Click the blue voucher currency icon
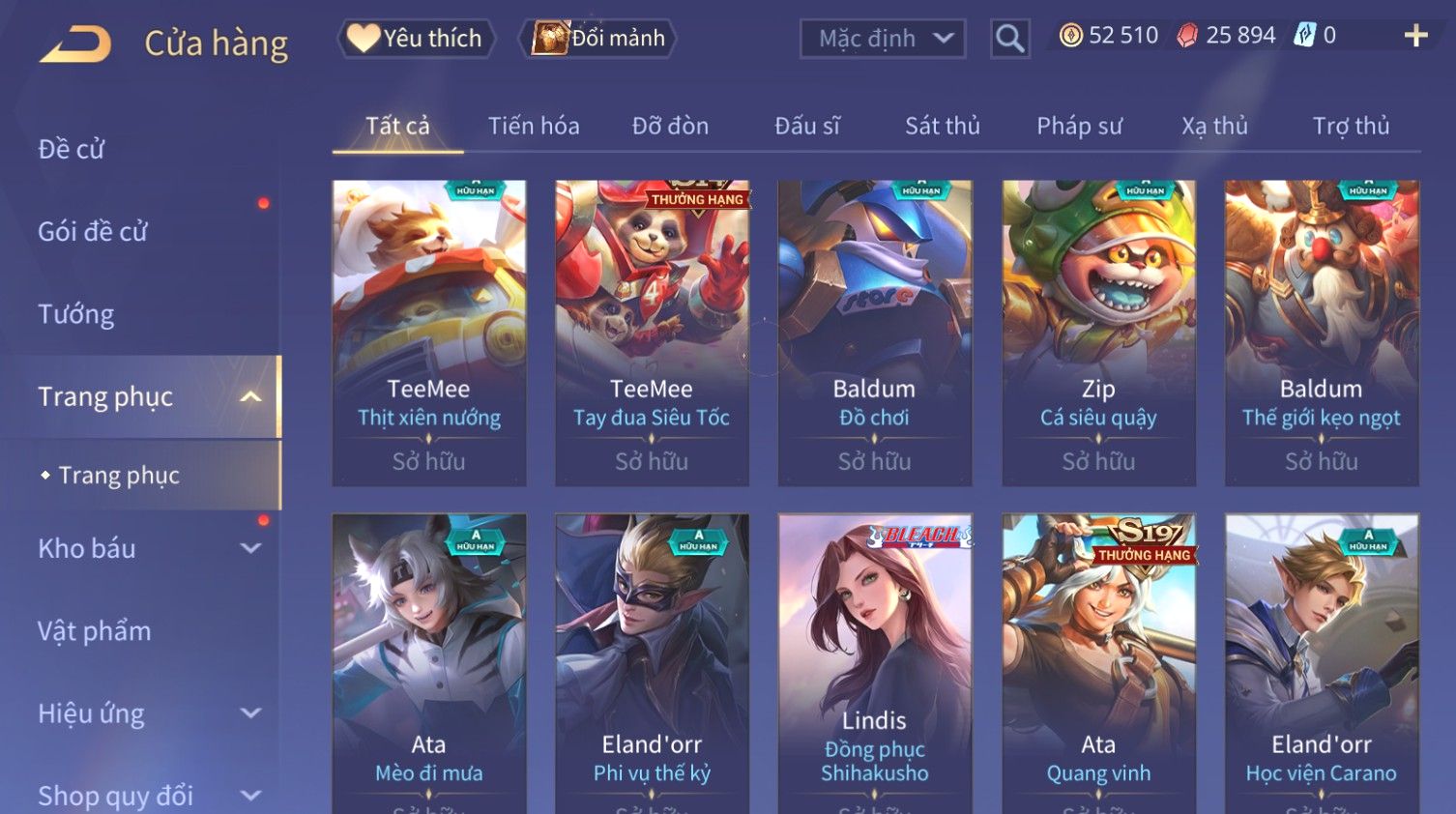Image resolution: width=1456 pixels, height=814 pixels. pyautogui.click(x=1305, y=36)
